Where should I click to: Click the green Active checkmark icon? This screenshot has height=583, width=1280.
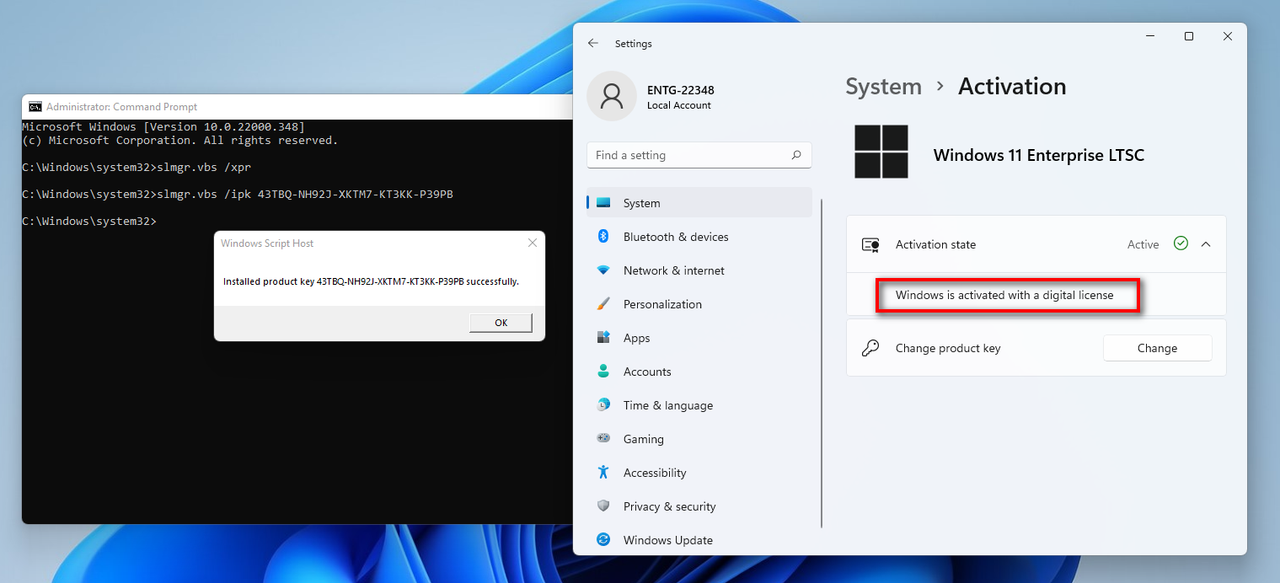click(1181, 243)
